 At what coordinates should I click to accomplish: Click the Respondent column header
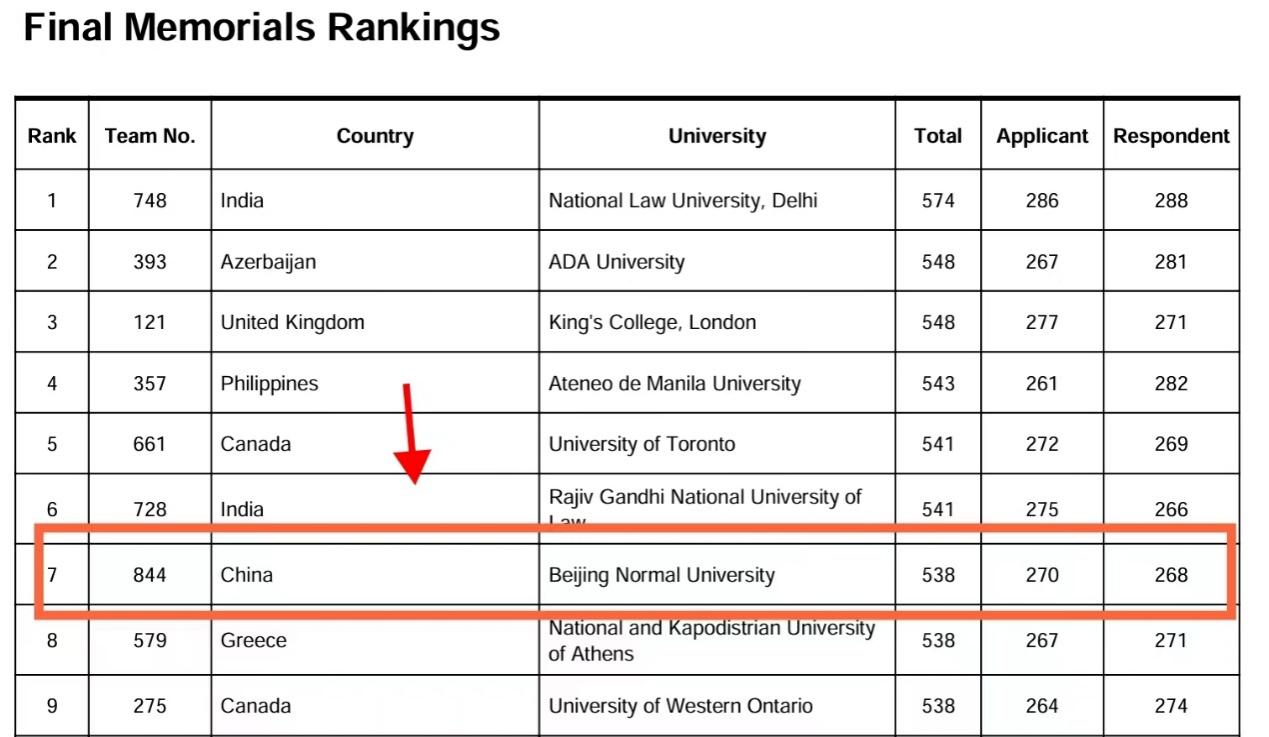click(x=1171, y=136)
